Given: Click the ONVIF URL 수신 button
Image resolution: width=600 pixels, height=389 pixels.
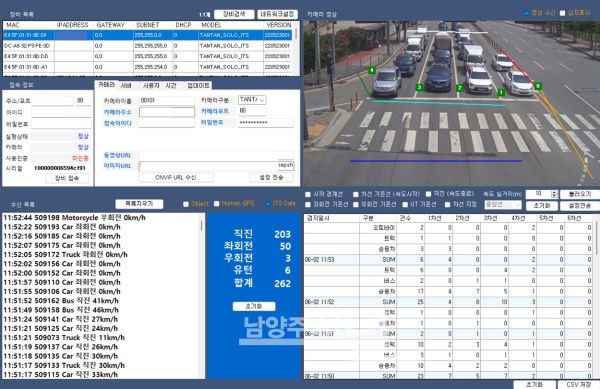Looking at the screenshot, I should 176,177.
